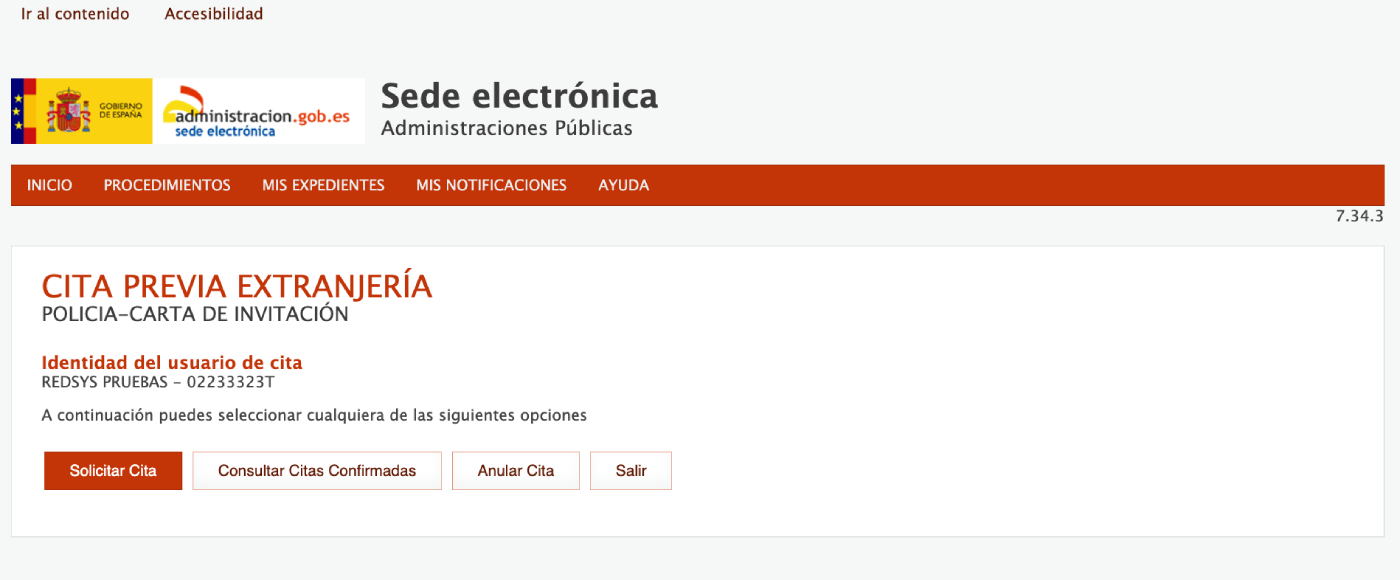
Task: Open the PROCEDIMIENTOS section
Action: click(166, 185)
